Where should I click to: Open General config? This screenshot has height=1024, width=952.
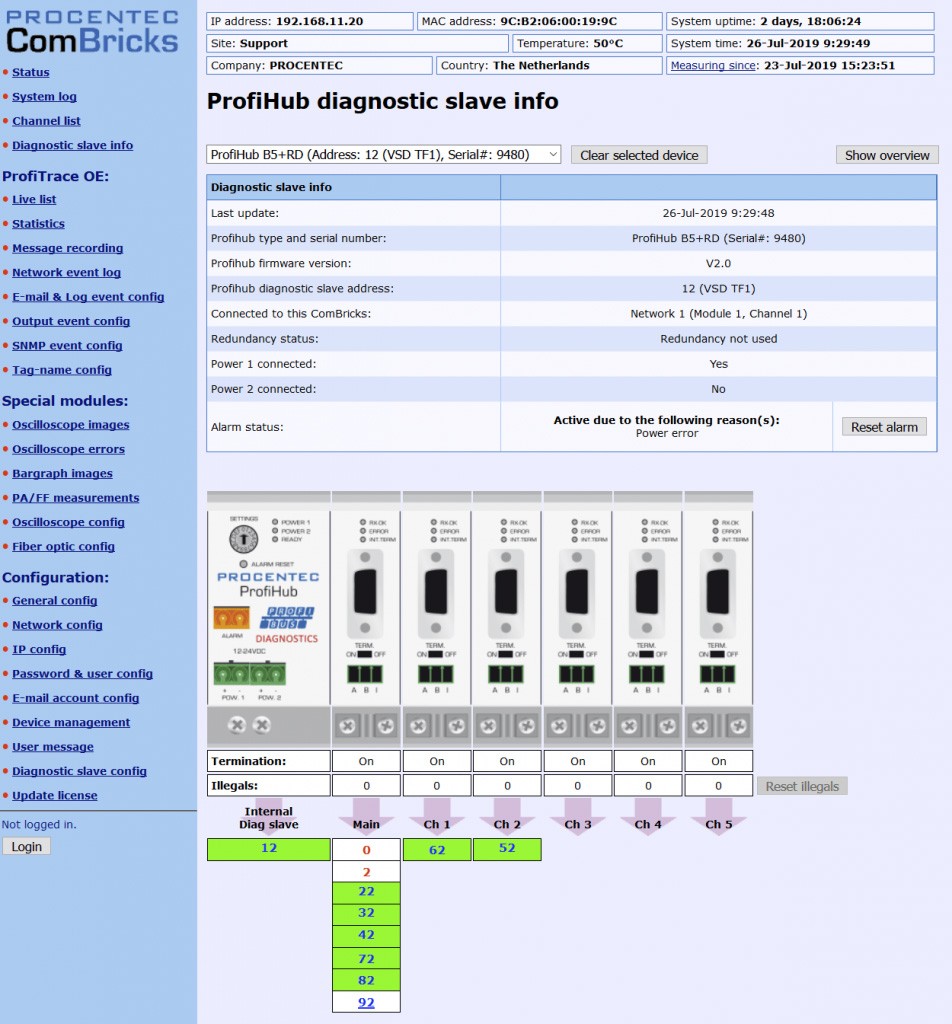click(x=55, y=601)
